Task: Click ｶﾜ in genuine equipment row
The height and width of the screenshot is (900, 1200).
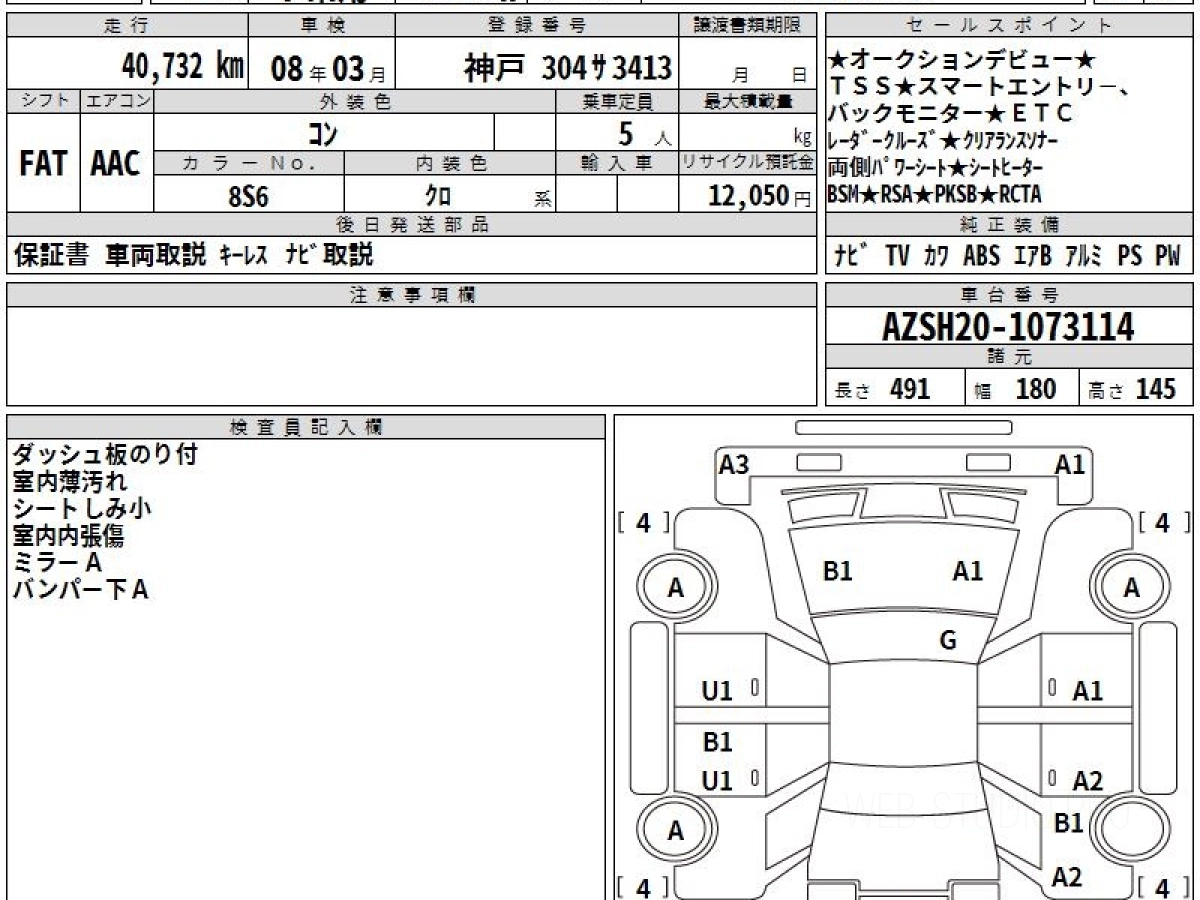Action: (936, 256)
